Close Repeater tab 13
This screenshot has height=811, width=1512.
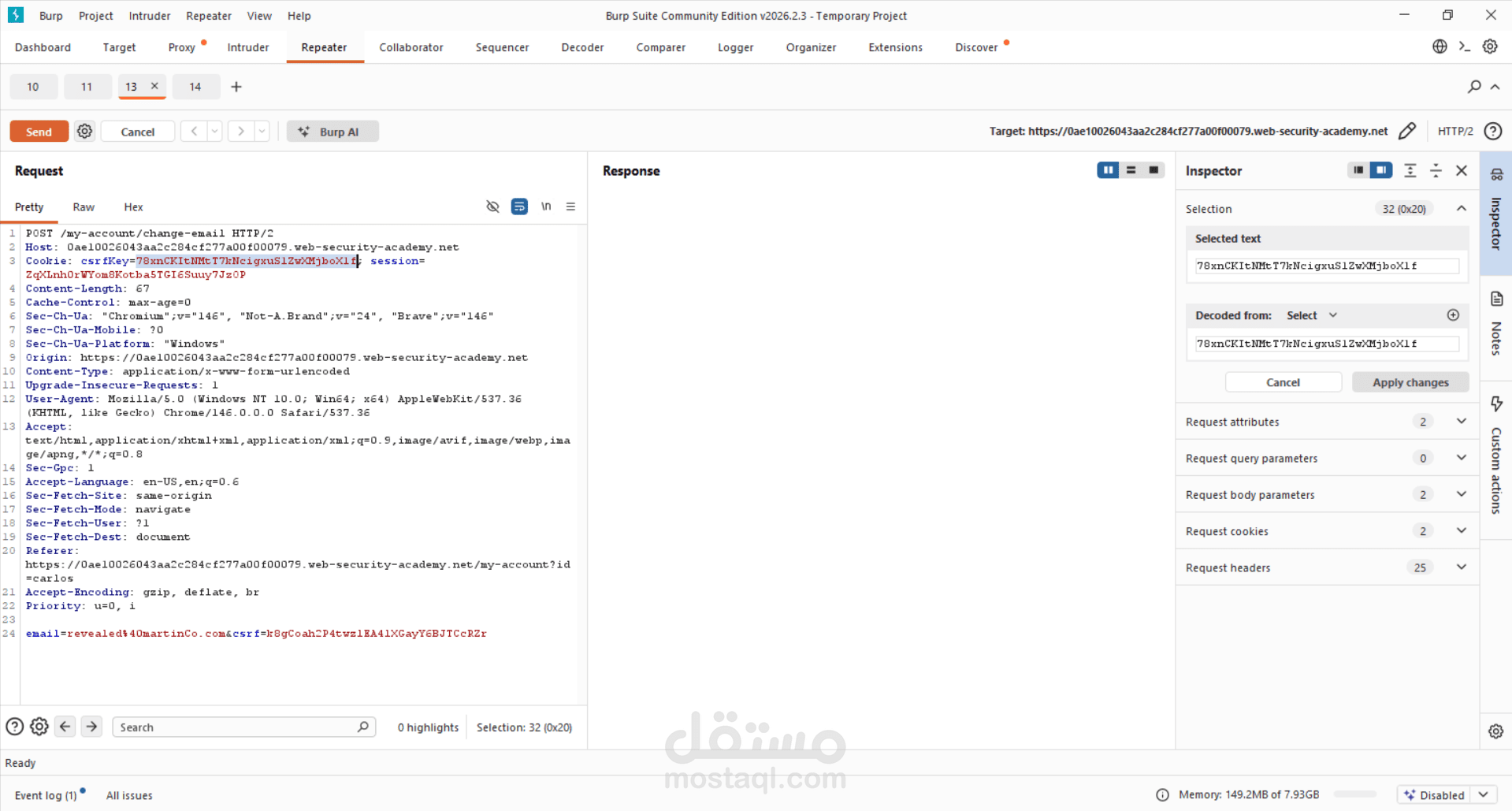(x=154, y=86)
